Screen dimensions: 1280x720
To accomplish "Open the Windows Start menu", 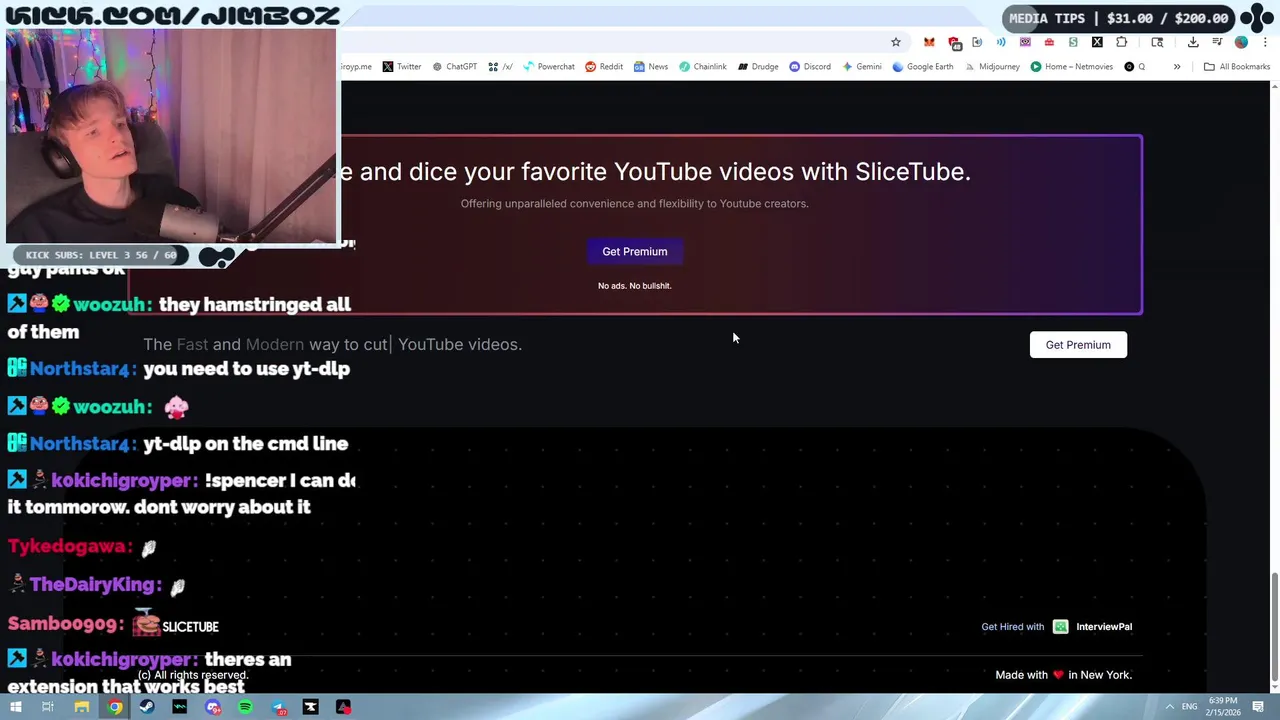I will click(x=15, y=707).
